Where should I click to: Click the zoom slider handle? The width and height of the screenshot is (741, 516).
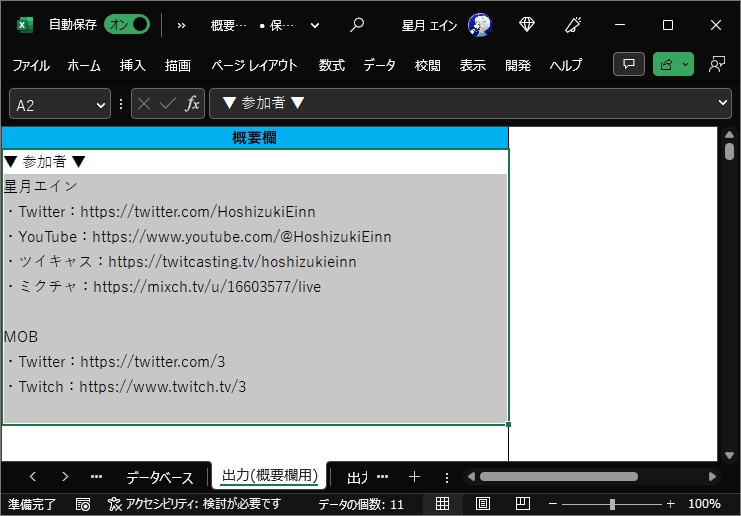coord(612,504)
